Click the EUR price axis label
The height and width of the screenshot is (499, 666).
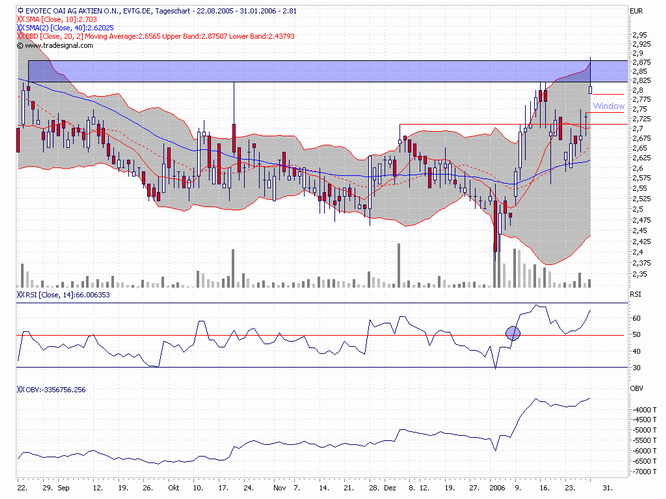coord(636,10)
